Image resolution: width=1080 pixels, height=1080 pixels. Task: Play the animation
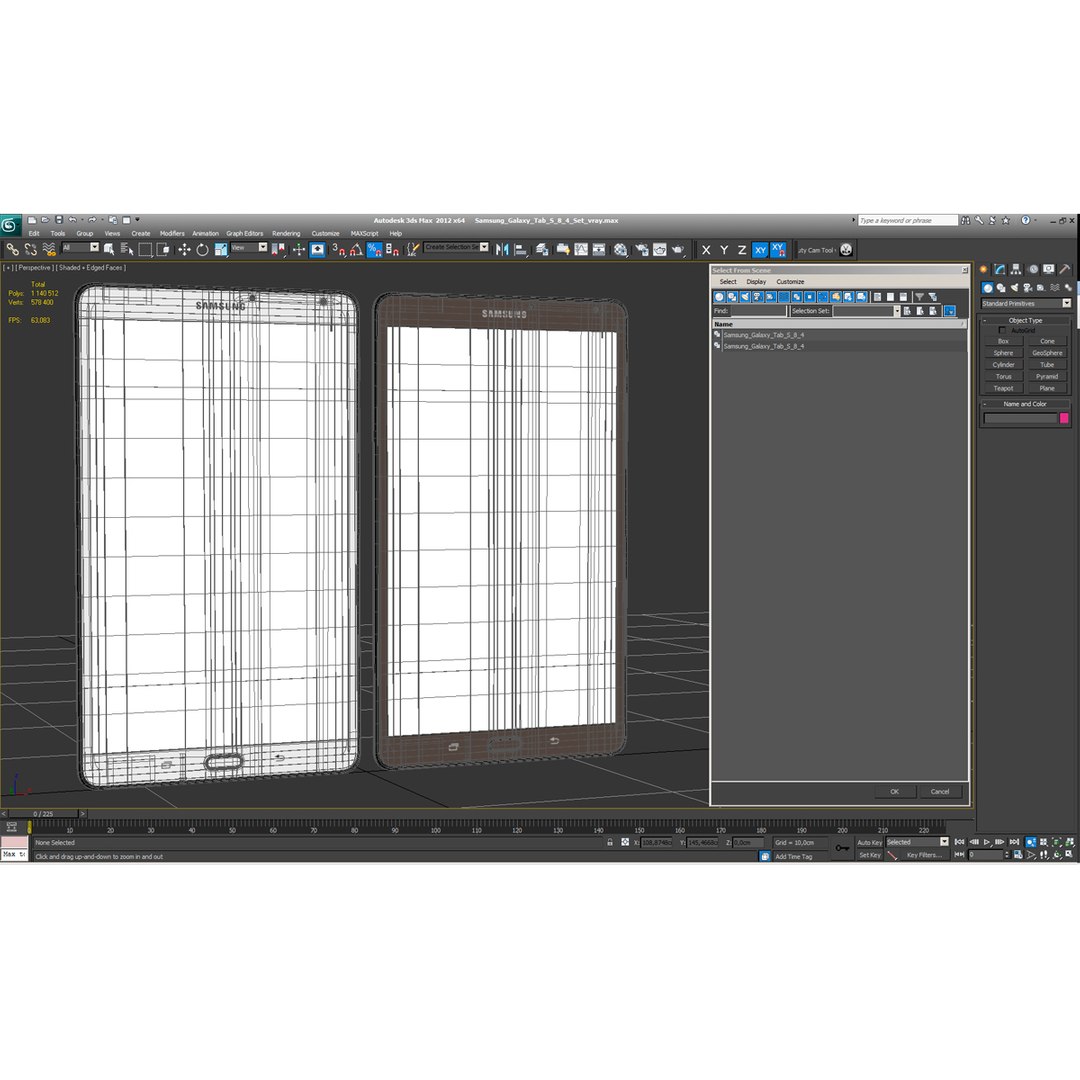click(987, 842)
